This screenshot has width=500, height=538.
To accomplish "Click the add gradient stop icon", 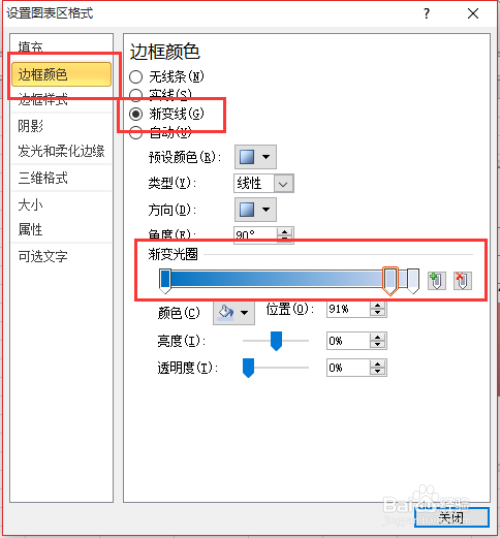I will click(x=437, y=281).
